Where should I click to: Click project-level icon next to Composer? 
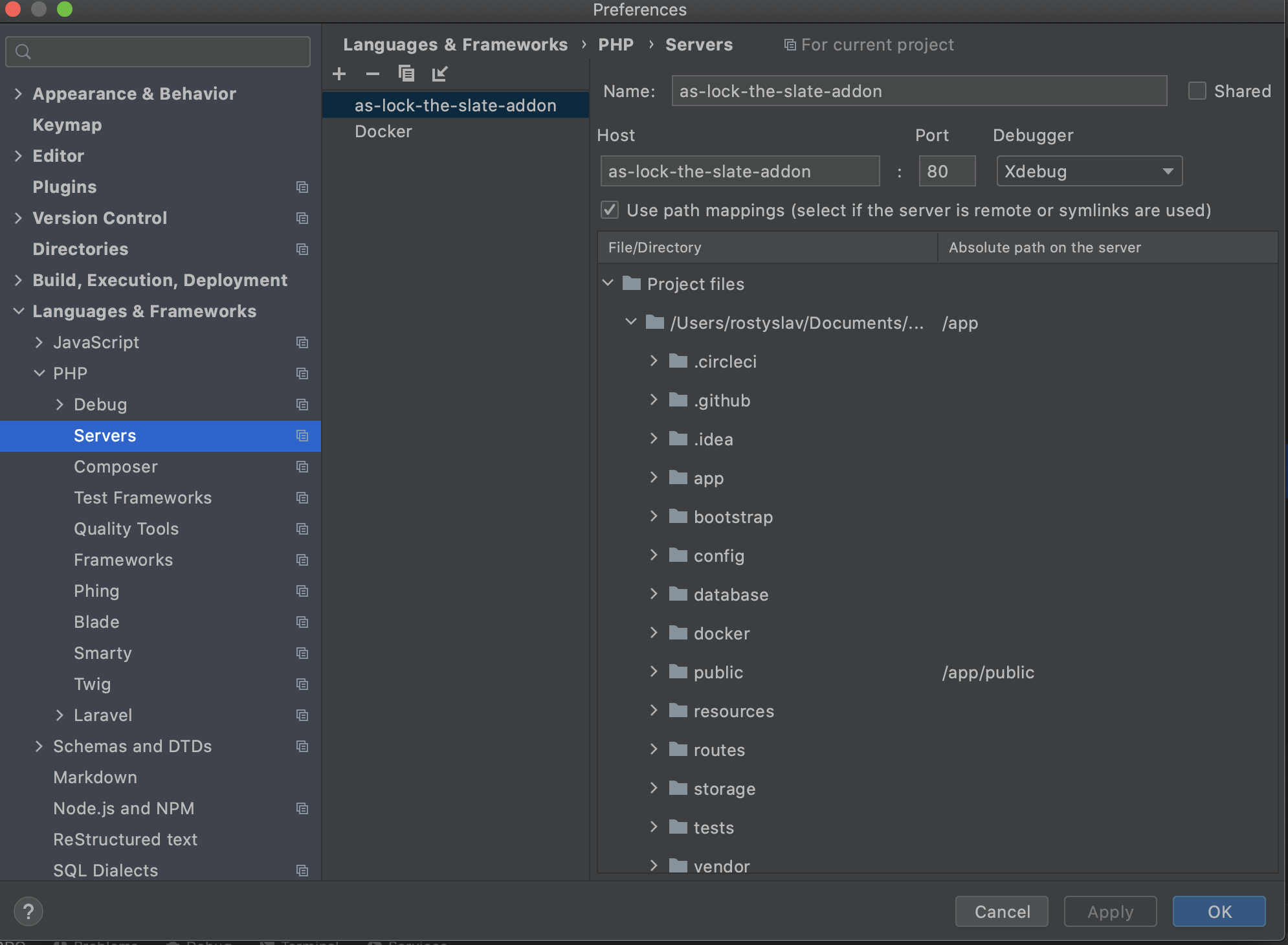pyautogui.click(x=302, y=467)
